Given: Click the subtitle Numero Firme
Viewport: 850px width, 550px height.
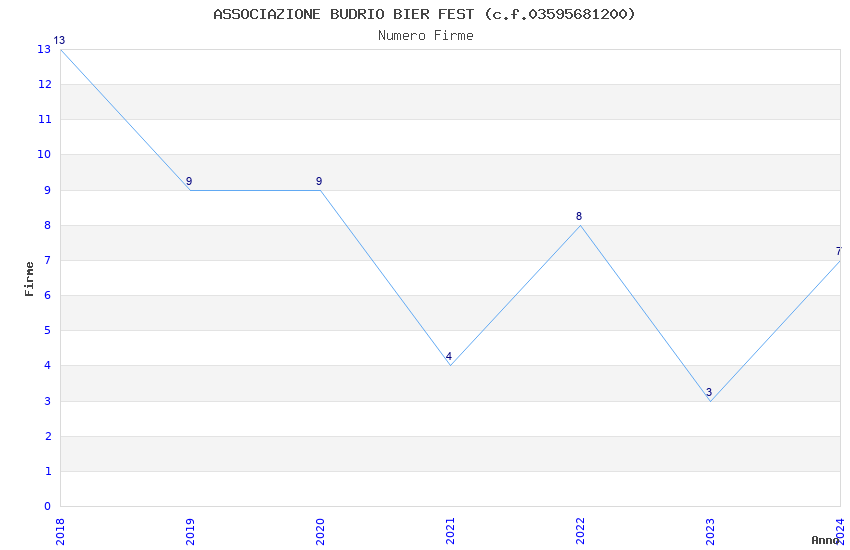Looking at the screenshot, I should tap(426, 36).
